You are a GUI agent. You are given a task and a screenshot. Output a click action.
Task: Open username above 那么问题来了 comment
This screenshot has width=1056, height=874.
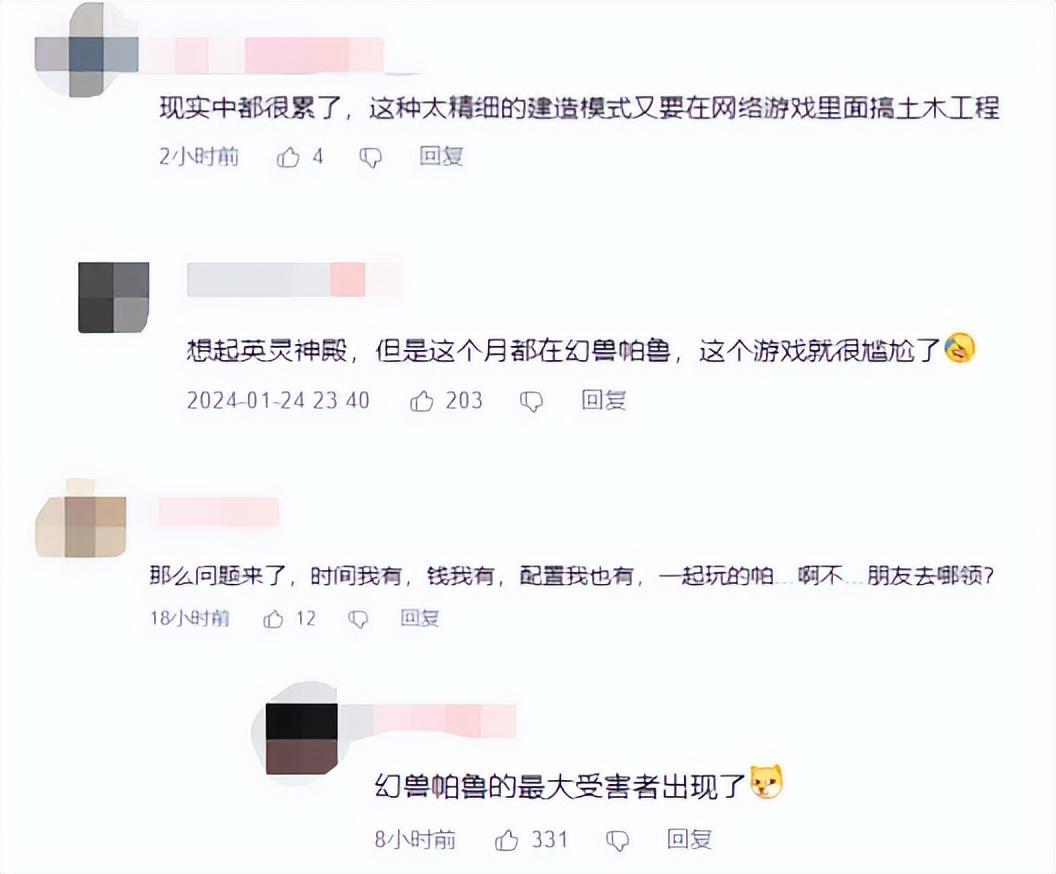219,512
